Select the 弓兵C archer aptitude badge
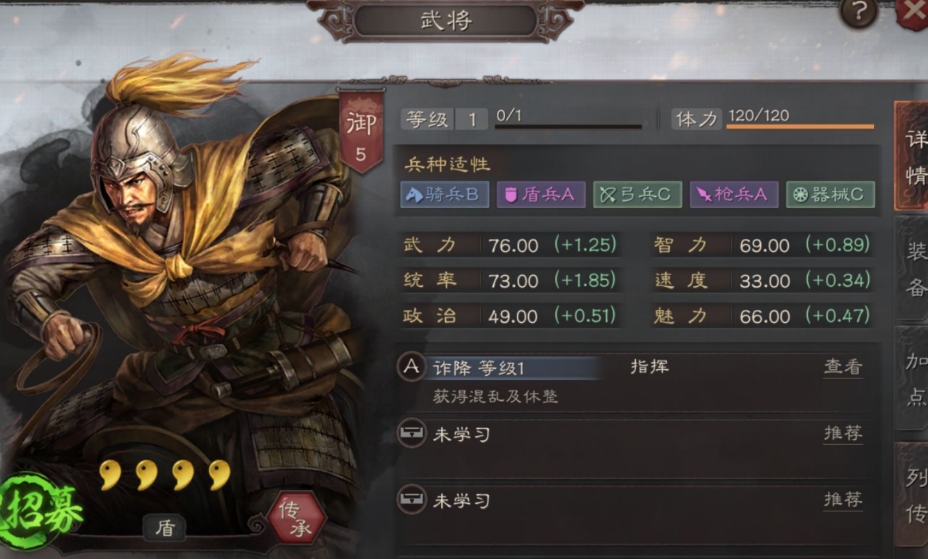Screen dimensions: 928x559 637,195
